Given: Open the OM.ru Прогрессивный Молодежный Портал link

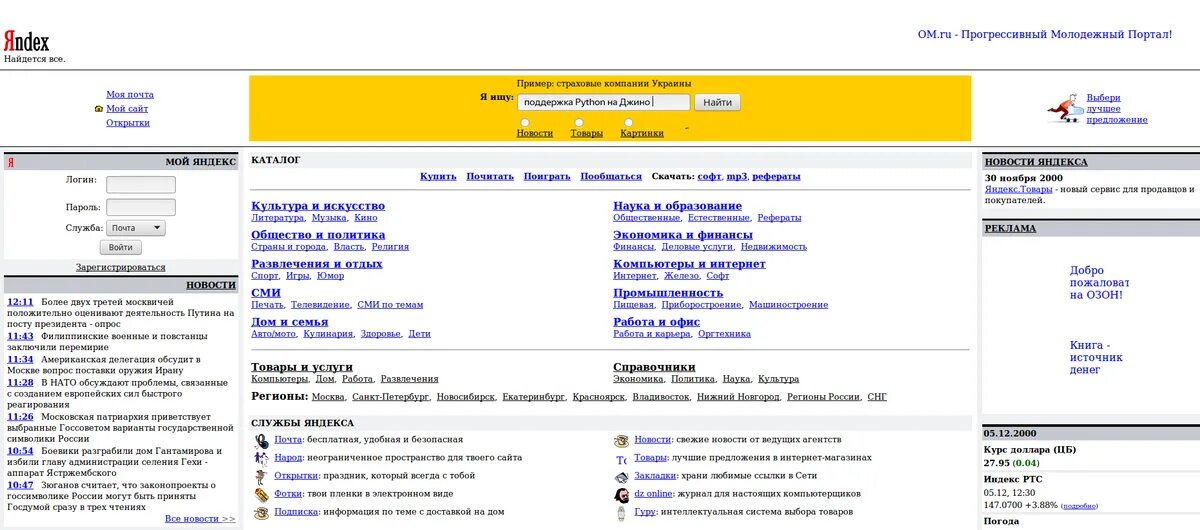Looking at the screenshot, I should point(1045,34).
